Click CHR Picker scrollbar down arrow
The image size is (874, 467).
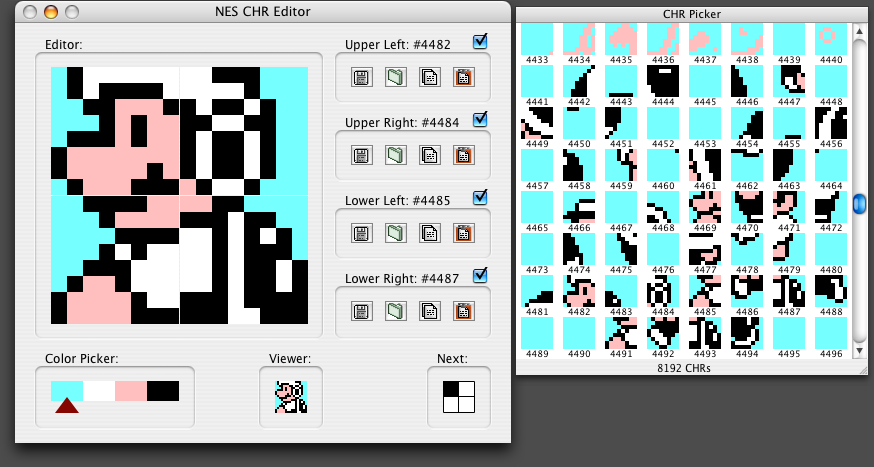coord(859,351)
